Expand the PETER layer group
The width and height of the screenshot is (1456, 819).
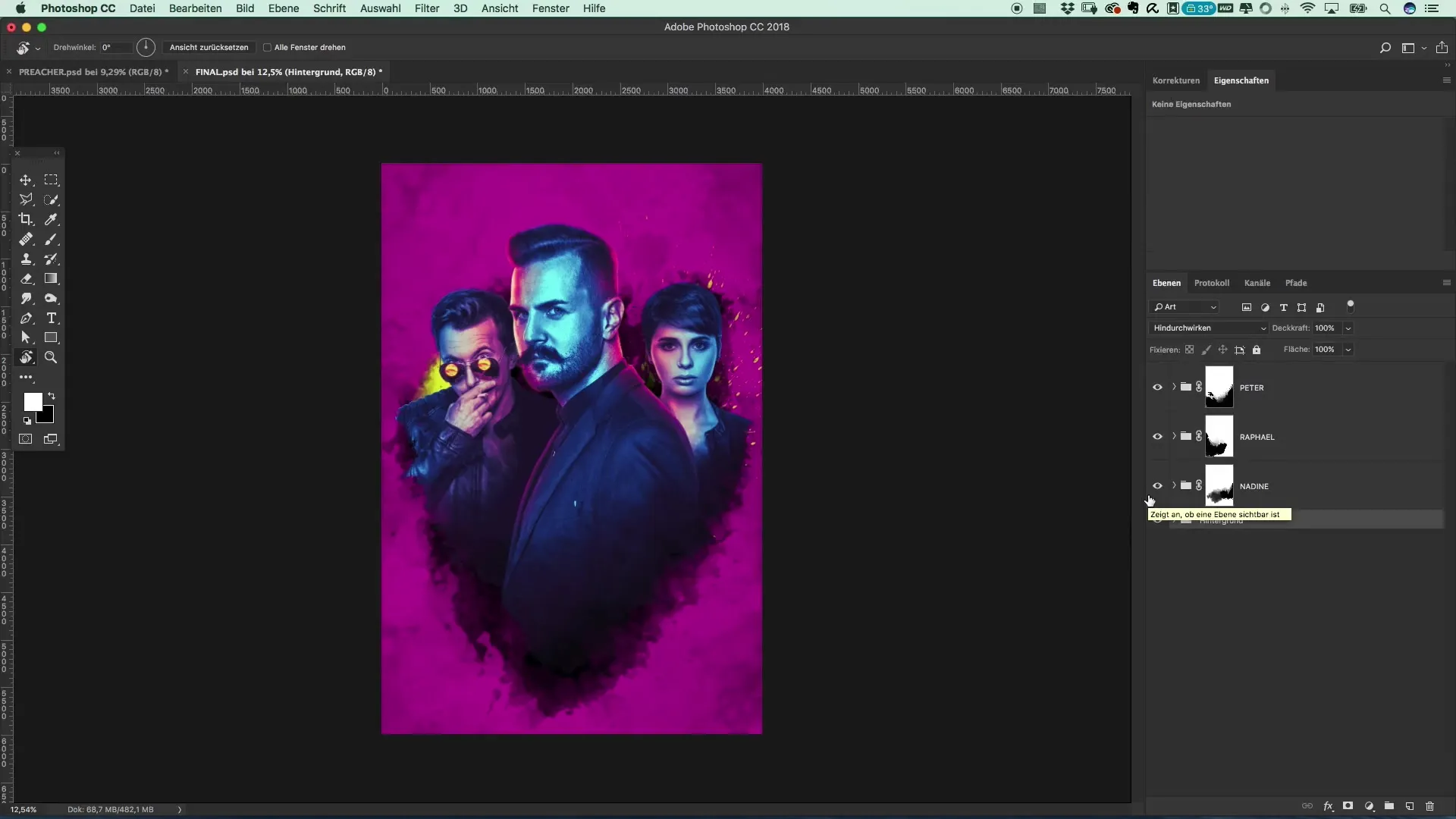click(x=1174, y=387)
